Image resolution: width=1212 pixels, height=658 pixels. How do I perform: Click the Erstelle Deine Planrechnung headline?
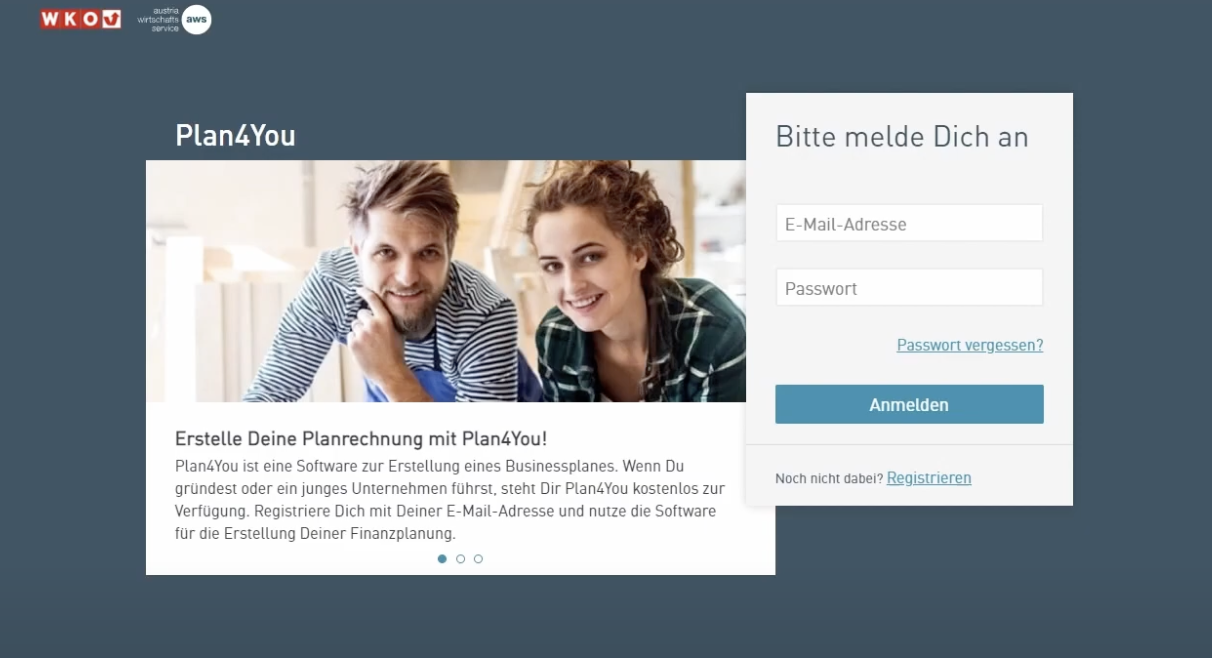click(361, 439)
